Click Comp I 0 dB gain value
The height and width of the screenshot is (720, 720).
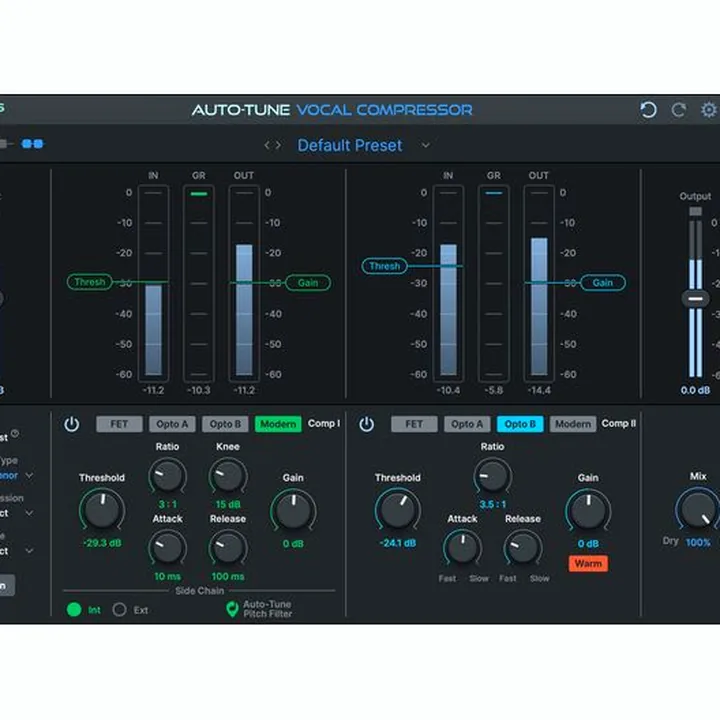click(293, 544)
